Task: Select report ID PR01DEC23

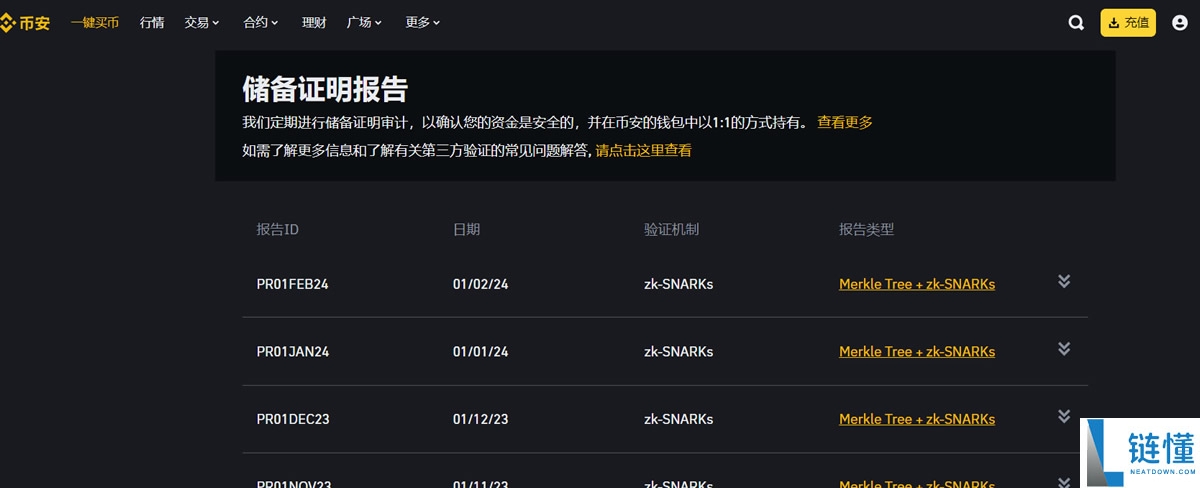Action: [x=293, y=419]
